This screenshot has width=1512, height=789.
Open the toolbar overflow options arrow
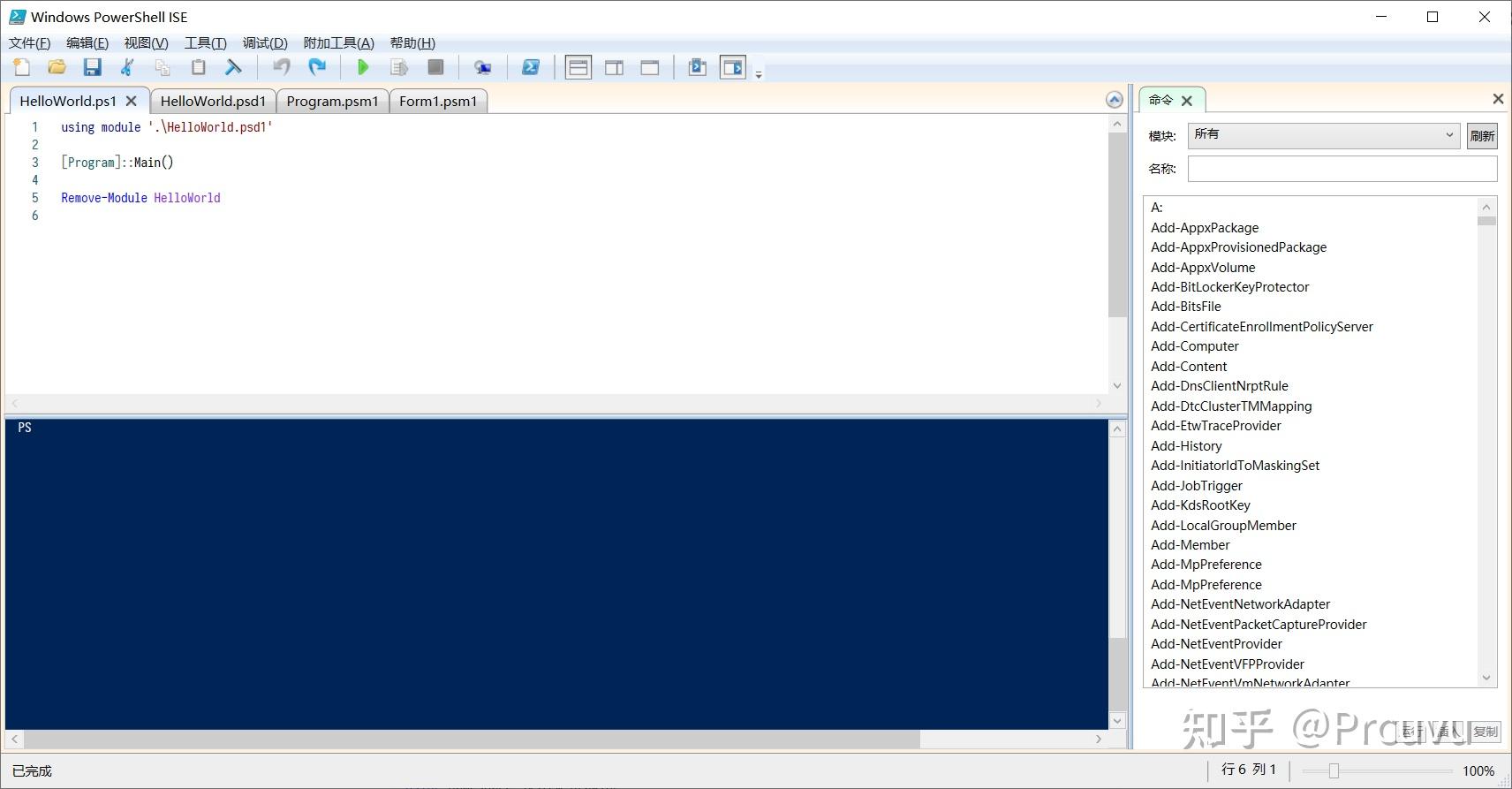759,74
